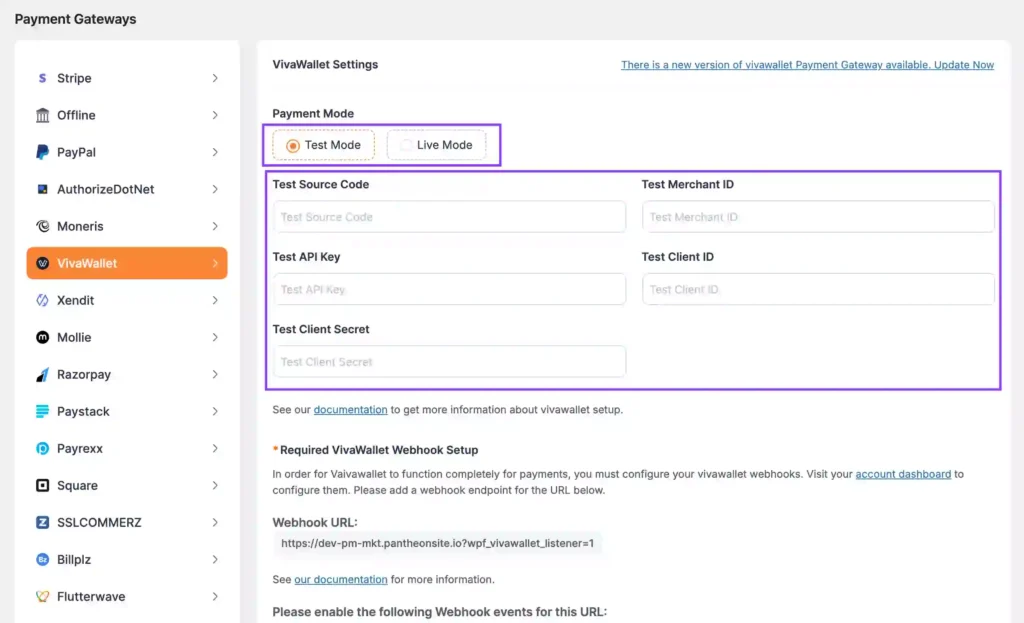Image resolution: width=1024 pixels, height=623 pixels.
Task: Click the Moneris swirl icon
Action: tap(42, 226)
